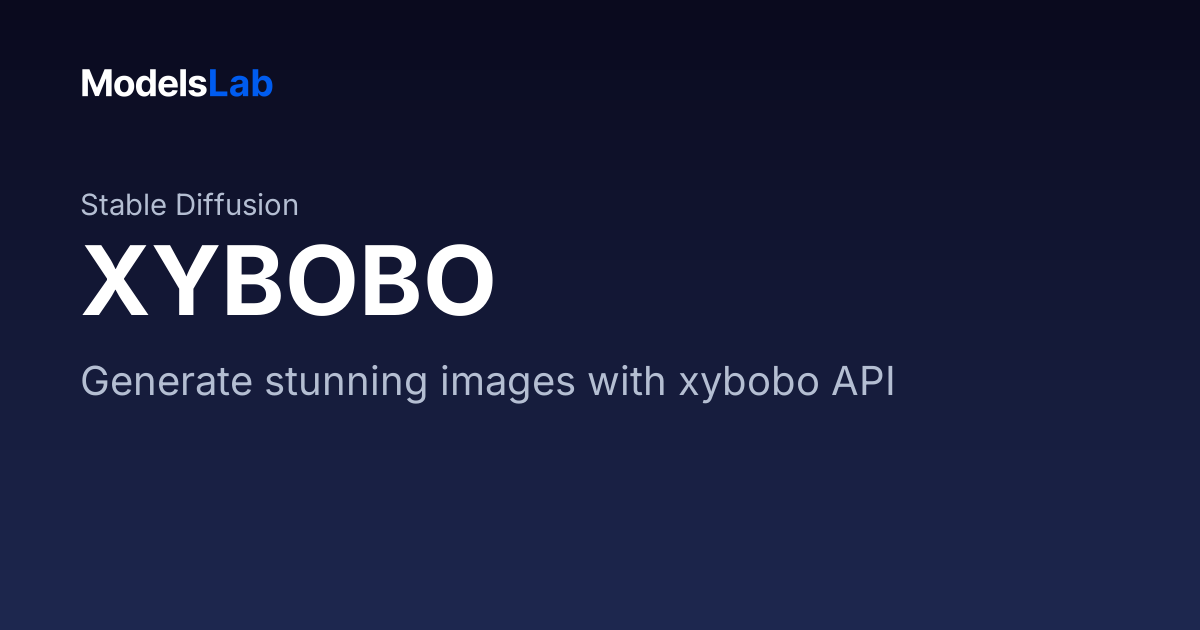Click the ModelsLab logo

(x=177, y=84)
